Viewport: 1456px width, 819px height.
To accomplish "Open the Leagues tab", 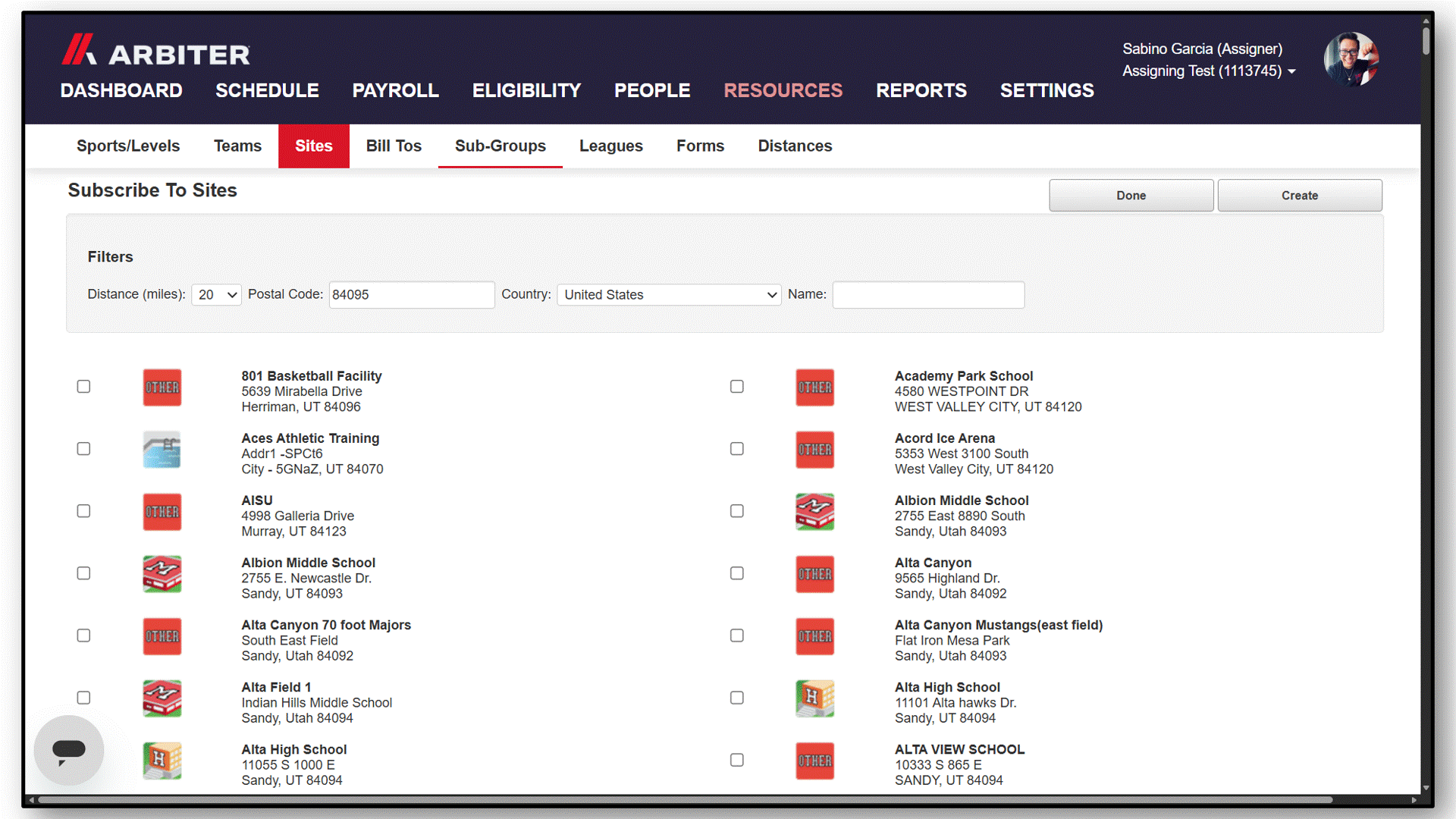I will pos(611,146).
